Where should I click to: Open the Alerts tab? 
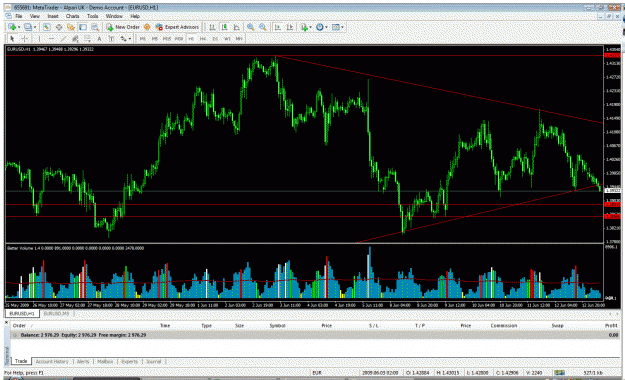tap(83, 362)
